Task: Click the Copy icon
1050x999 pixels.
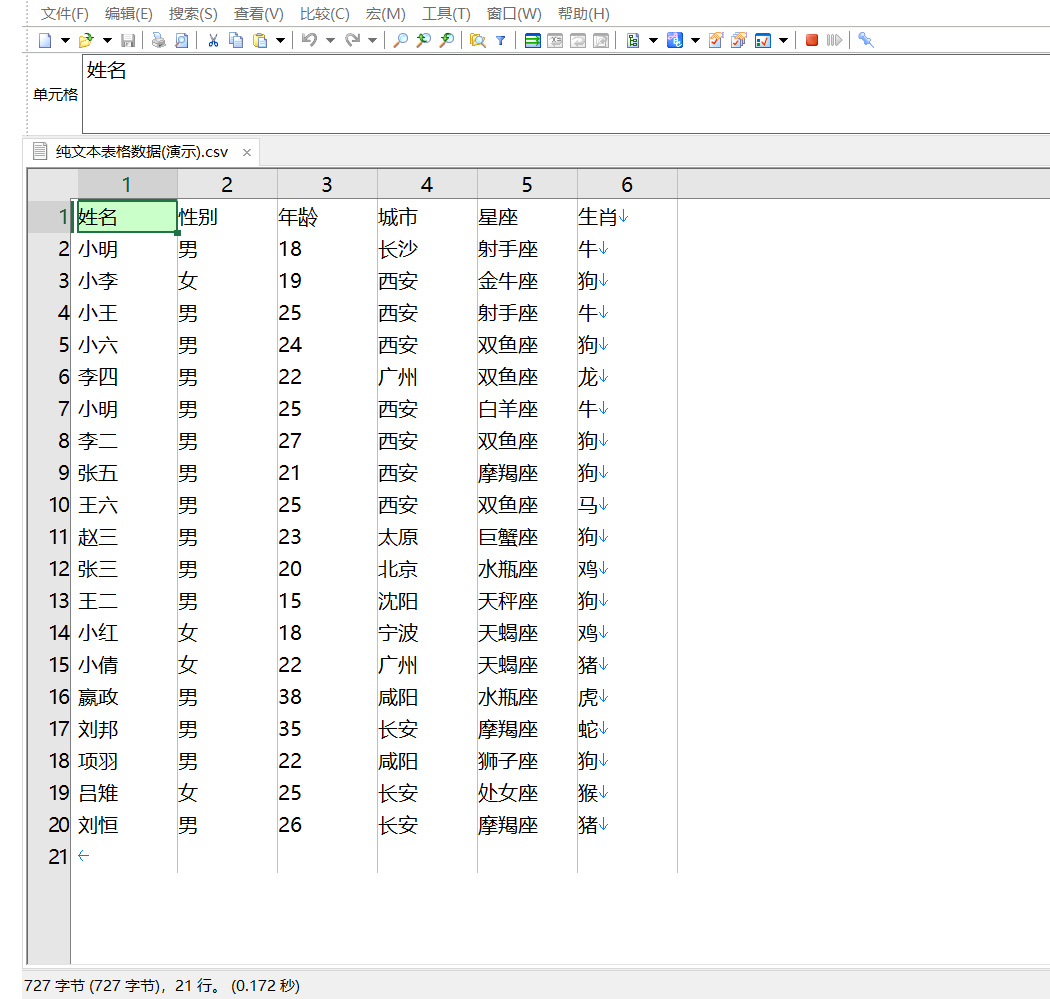Action: (x=236, y=40)
